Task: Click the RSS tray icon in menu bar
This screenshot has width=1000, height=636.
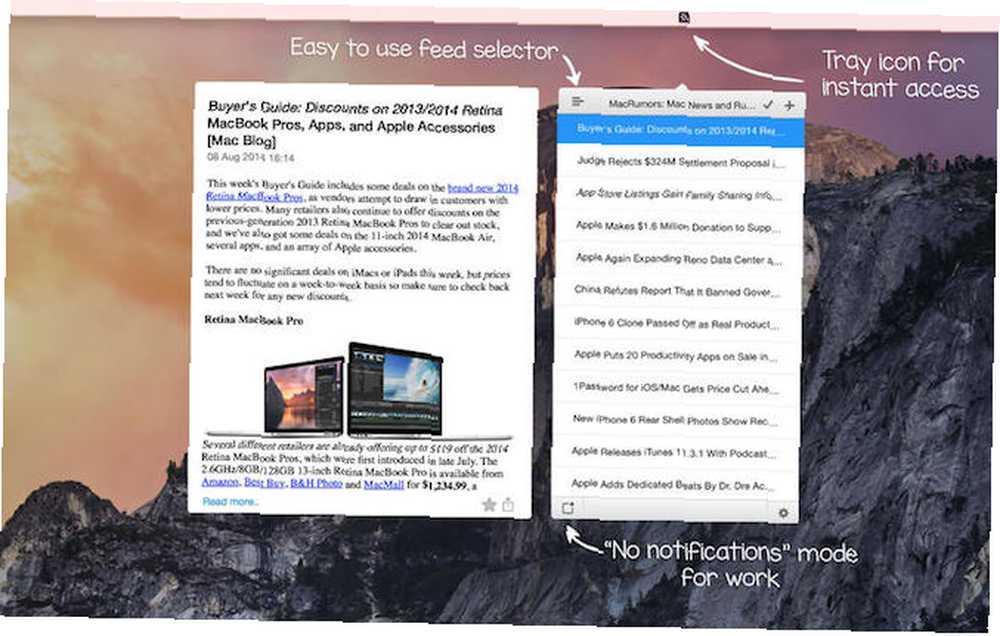Action: (684, 18)
